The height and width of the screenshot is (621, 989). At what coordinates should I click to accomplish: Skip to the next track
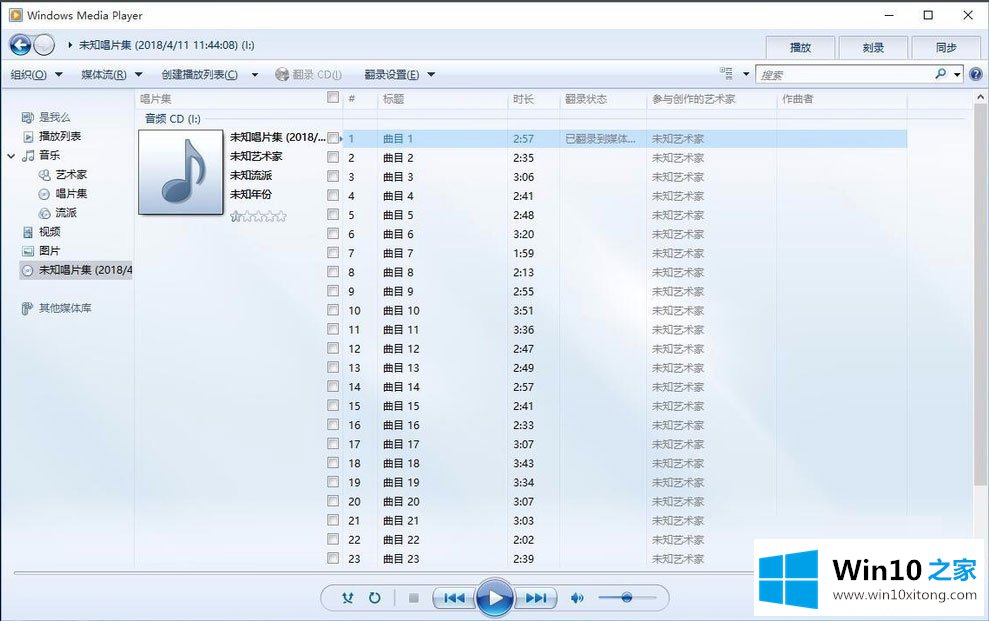click(x=536, y=598)
